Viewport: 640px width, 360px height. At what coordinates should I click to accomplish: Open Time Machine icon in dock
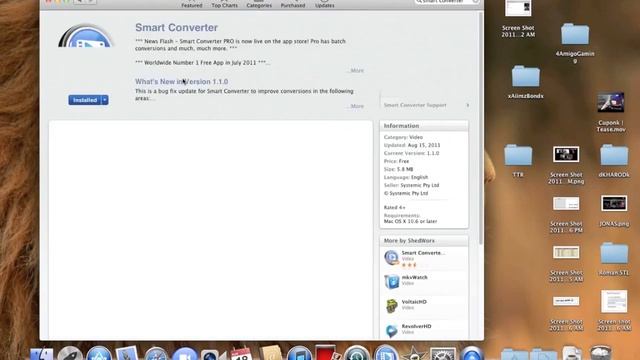[356, 353]
